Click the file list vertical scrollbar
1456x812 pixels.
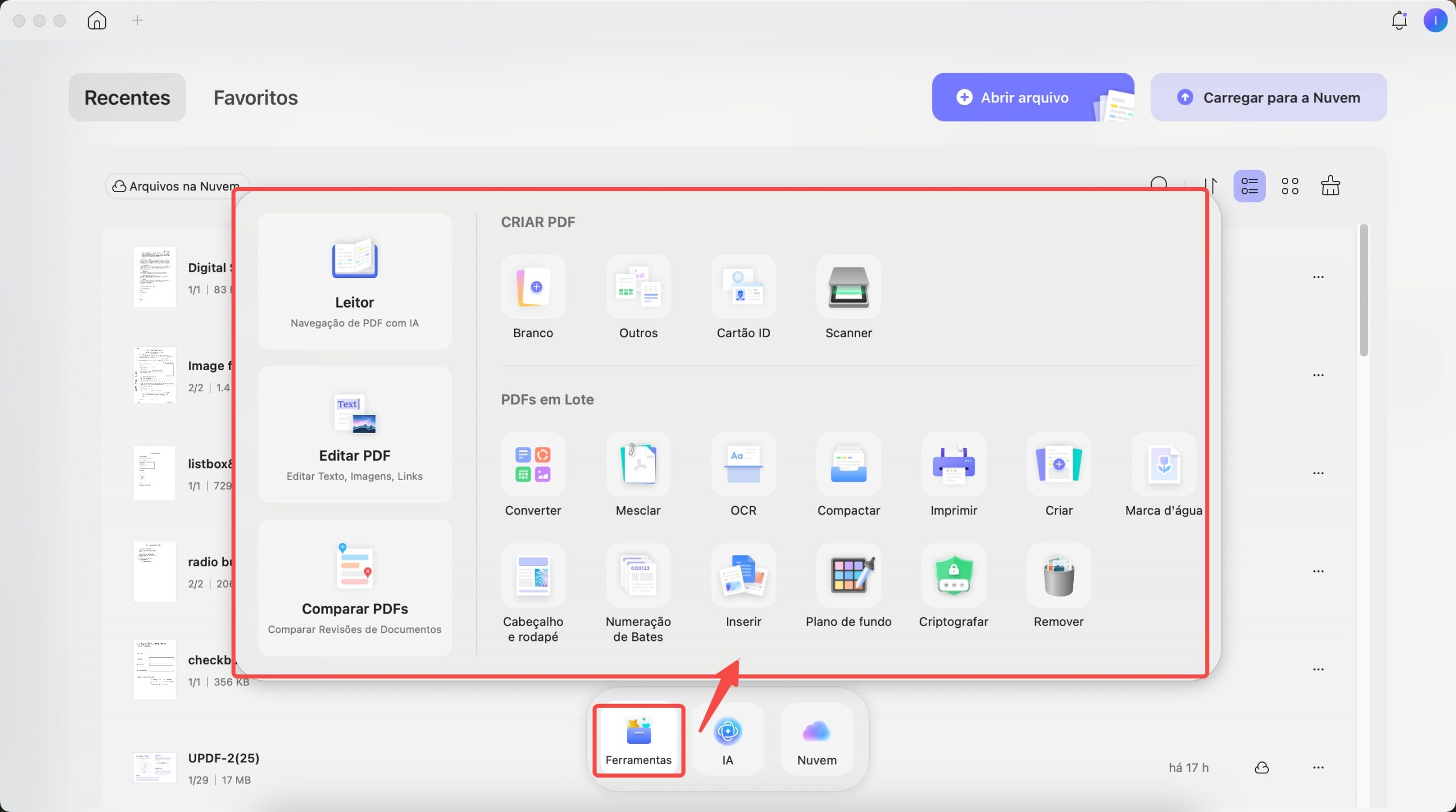tap(1363, 290)
